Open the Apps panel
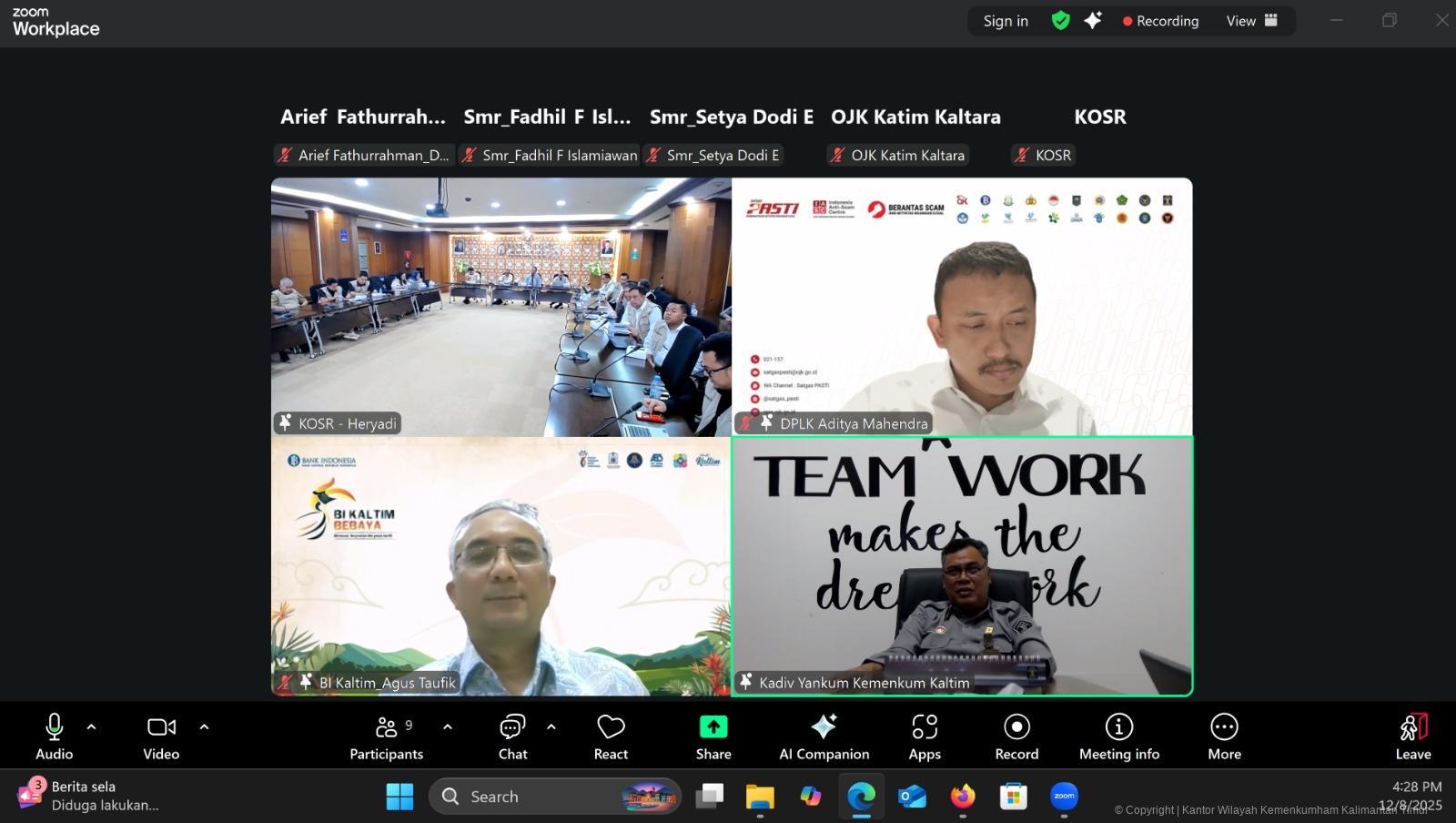Image resolution: width=1456 pixels, height=823 pixels. click(x=925, y=737)
